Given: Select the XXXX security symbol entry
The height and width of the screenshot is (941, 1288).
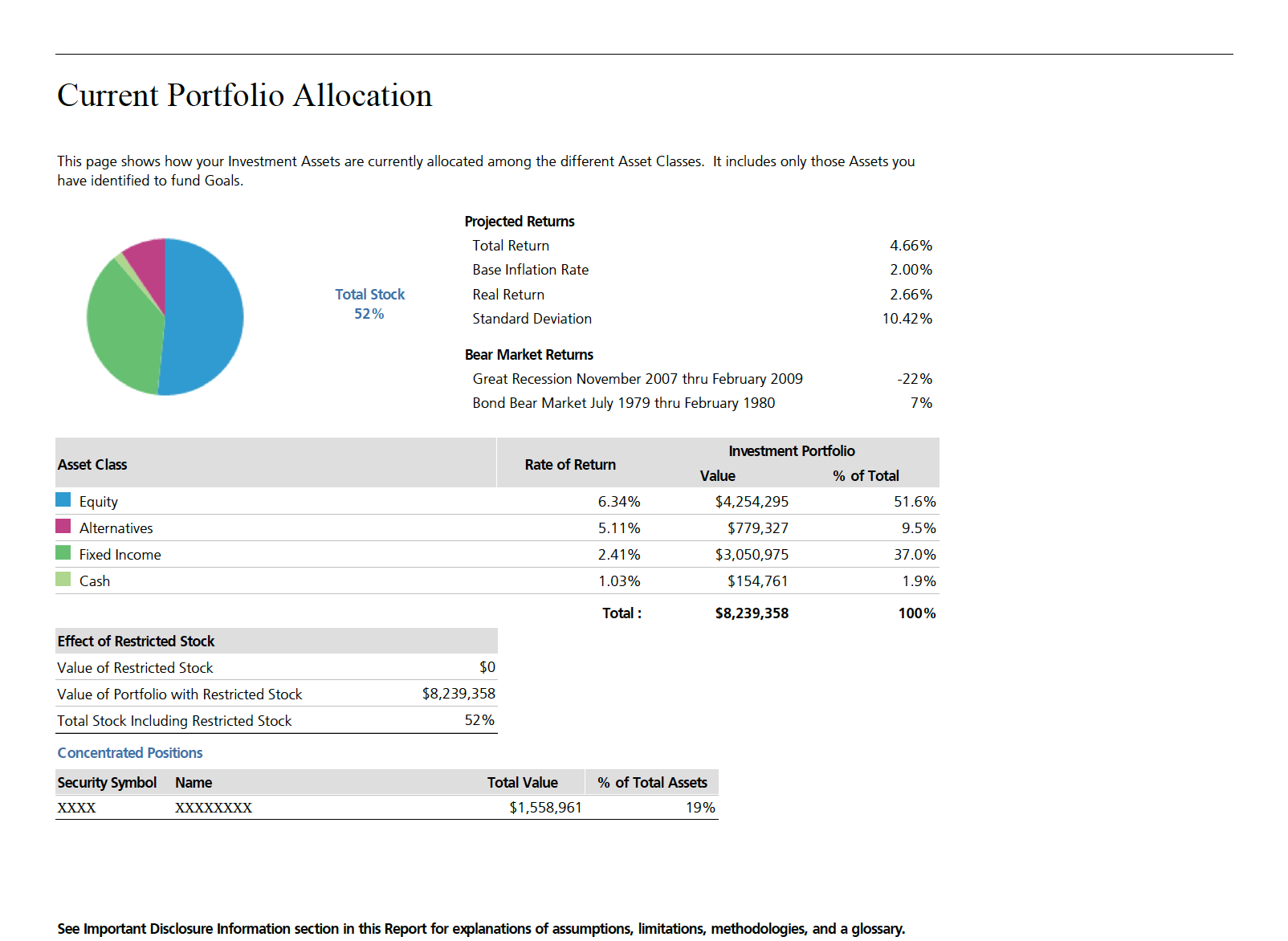Looking at the screenshot, I should [77, 808].
